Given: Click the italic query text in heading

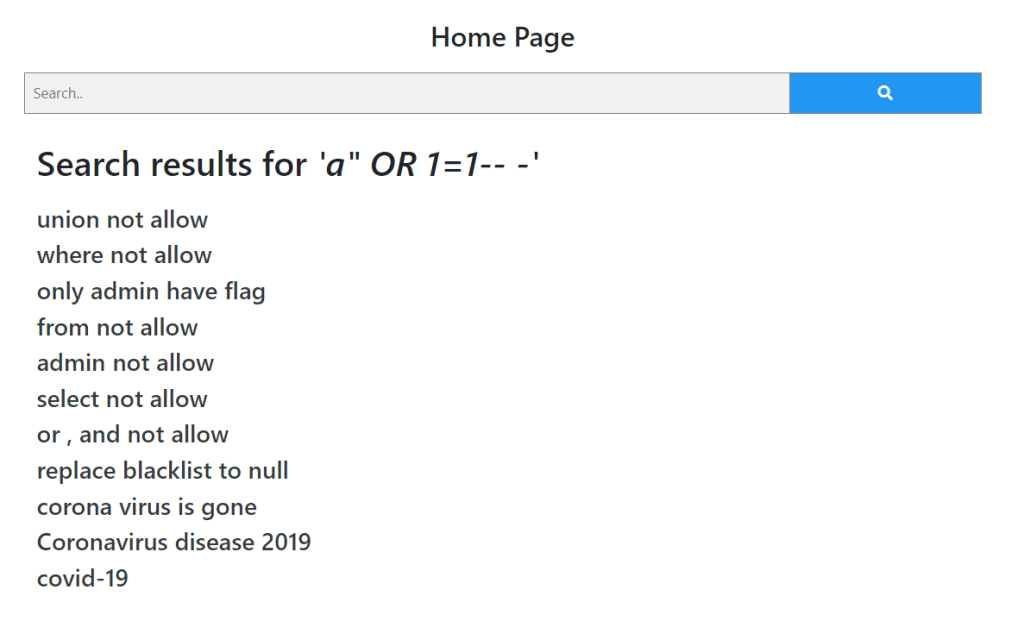Looking at the screenshot, I should 430,164.
